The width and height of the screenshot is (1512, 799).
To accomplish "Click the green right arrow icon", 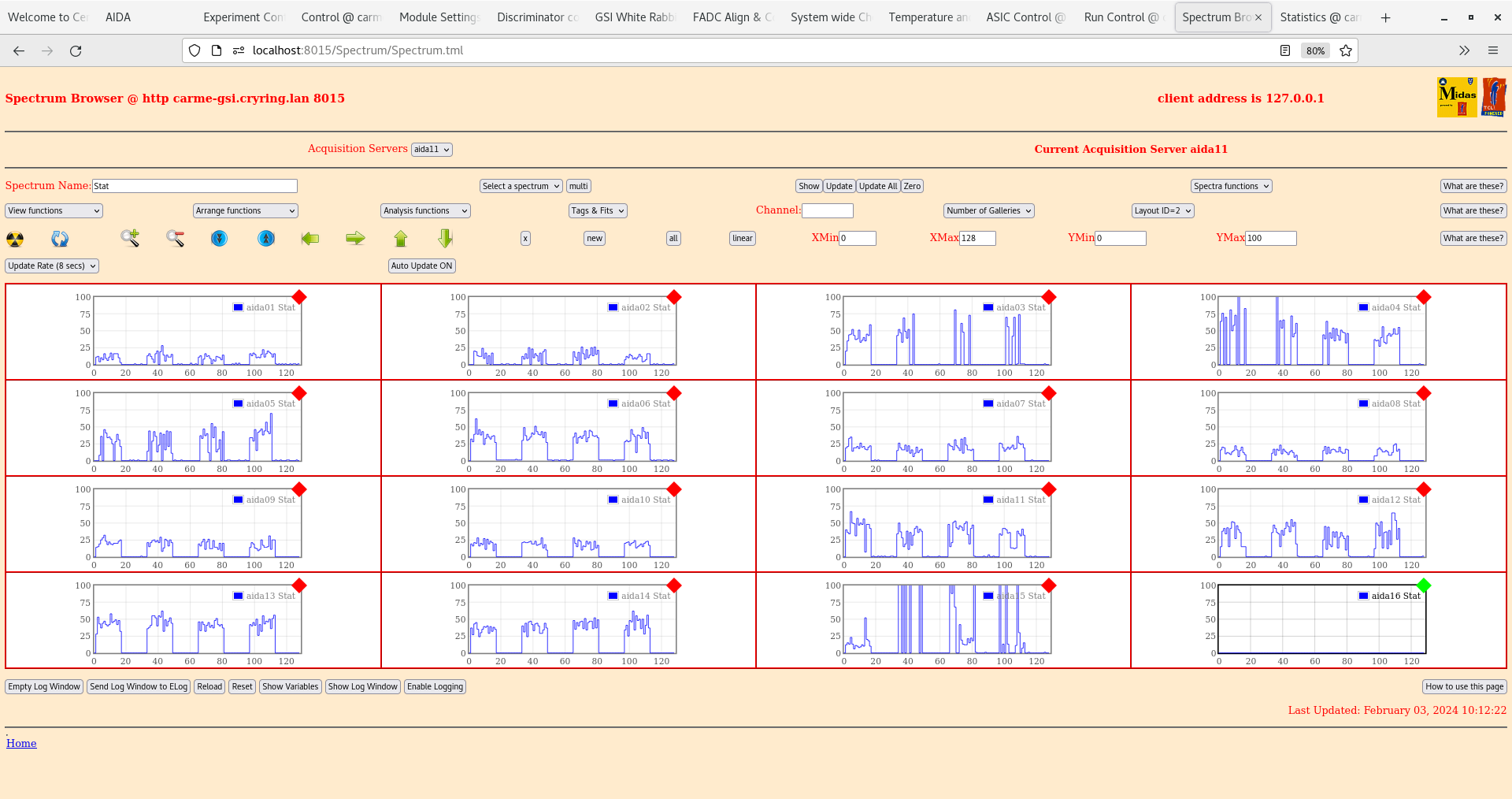I will click(355, 238).
